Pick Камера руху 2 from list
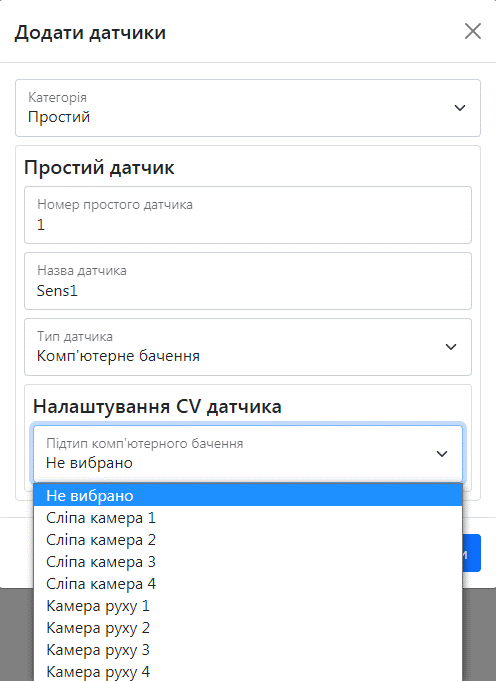 click(248, 628)
